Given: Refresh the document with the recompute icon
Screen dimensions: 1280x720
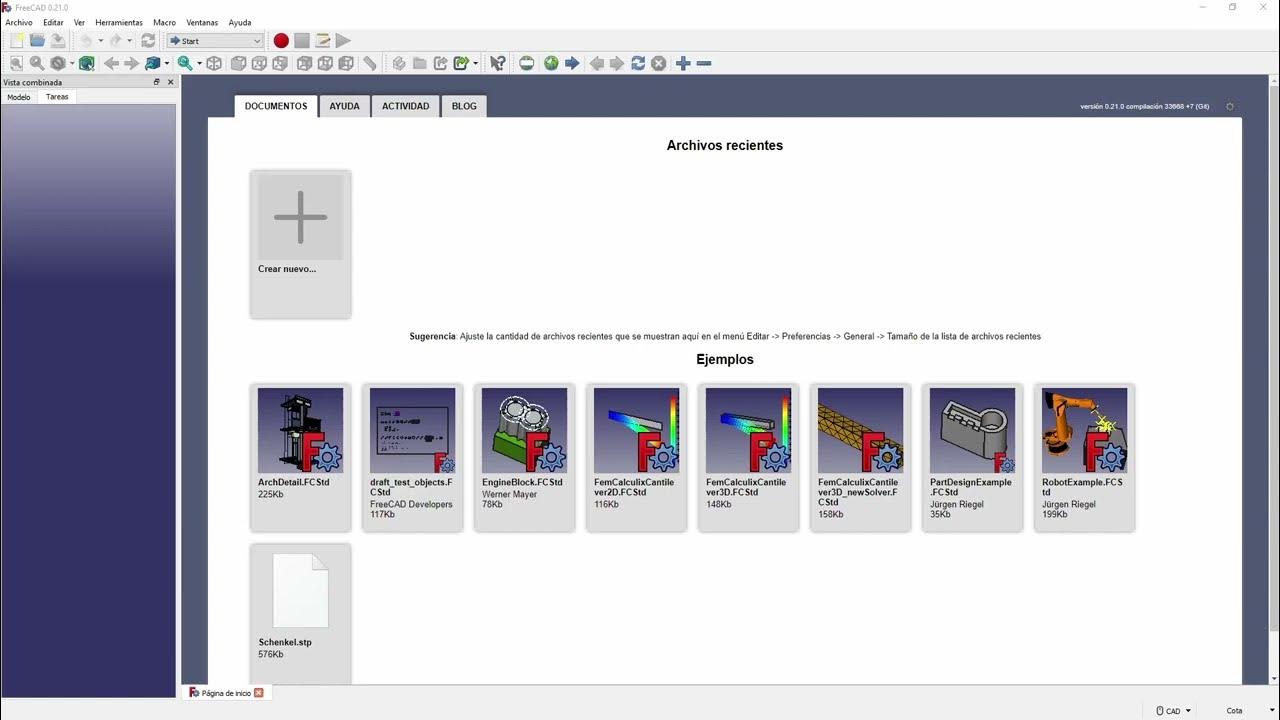Looking at the screenshot, I should 148,41.
